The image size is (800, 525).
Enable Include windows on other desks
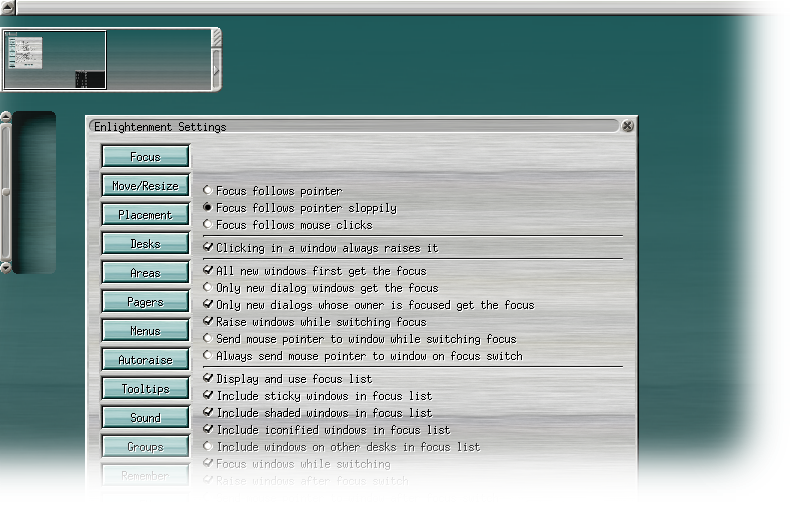[341, 447]
